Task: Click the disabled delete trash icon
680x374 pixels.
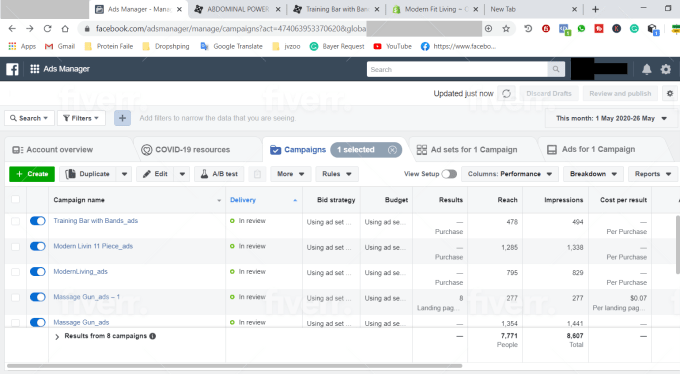Action: tap(257, 174)
